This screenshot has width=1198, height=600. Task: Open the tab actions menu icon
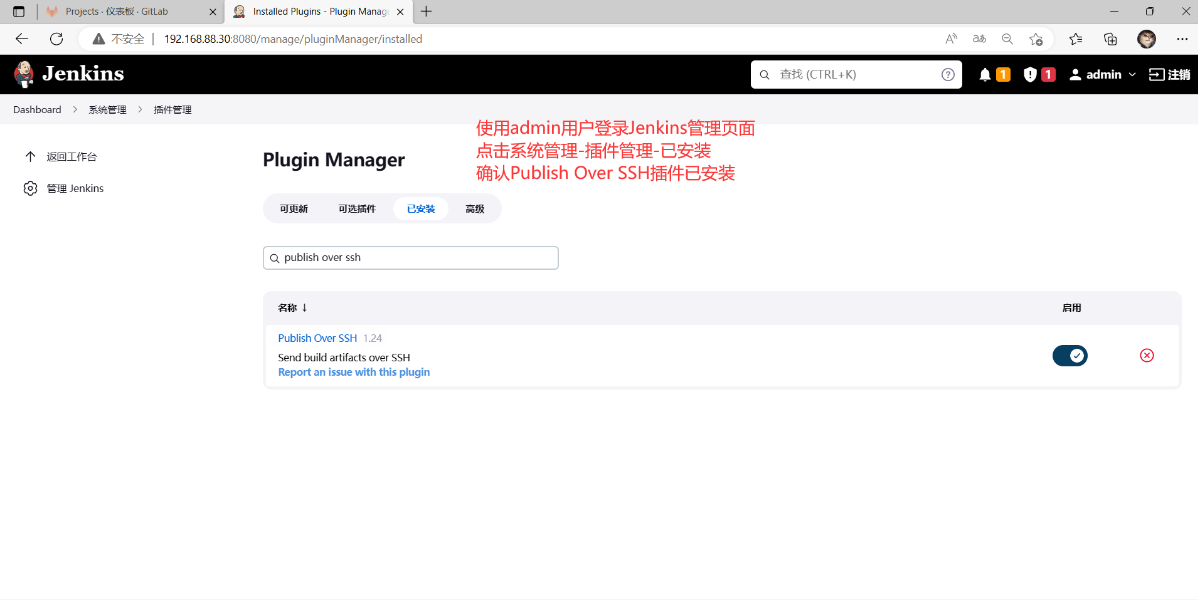[x=19, y=11]
